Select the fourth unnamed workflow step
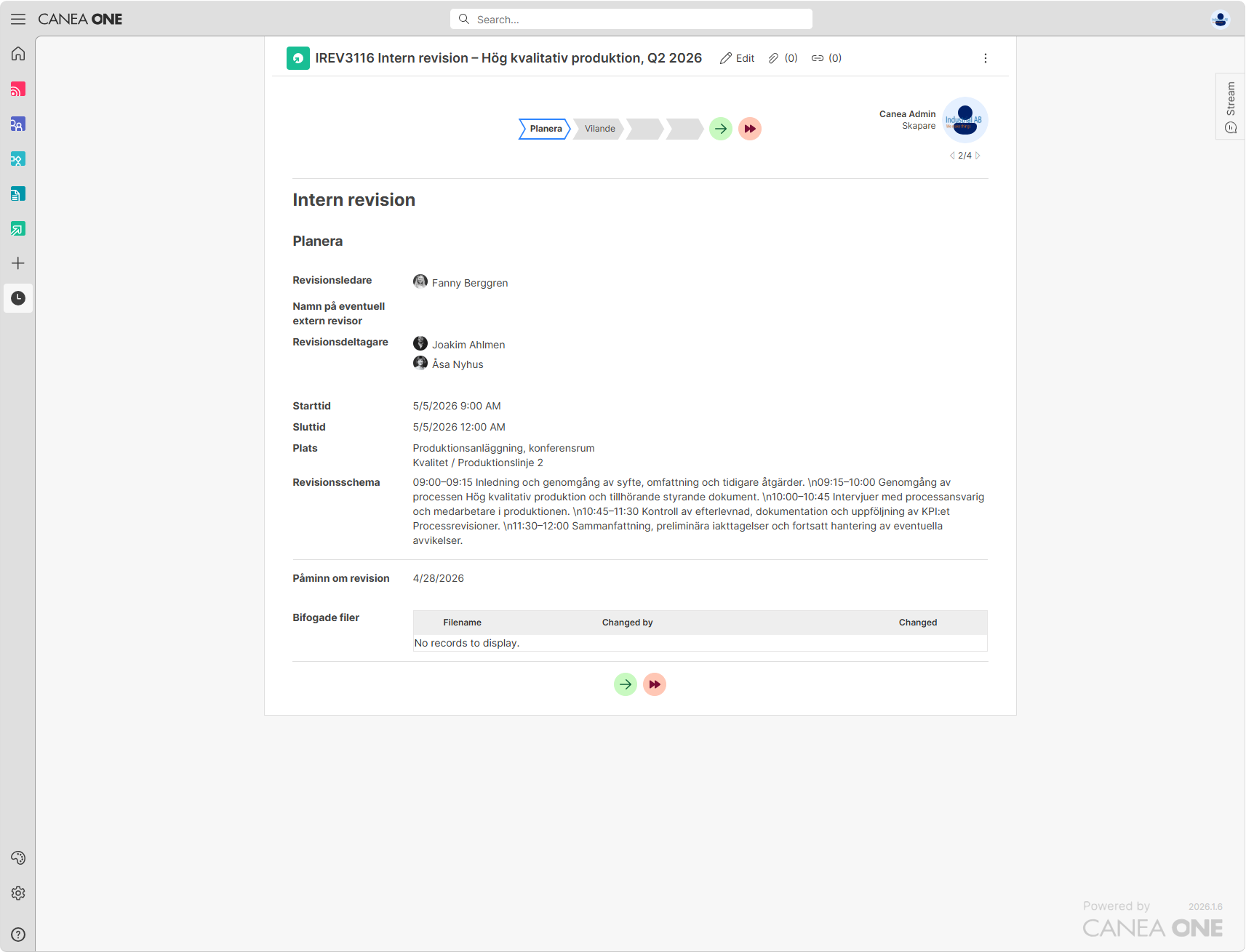The image size is (1246, 952). click(684, 129)
